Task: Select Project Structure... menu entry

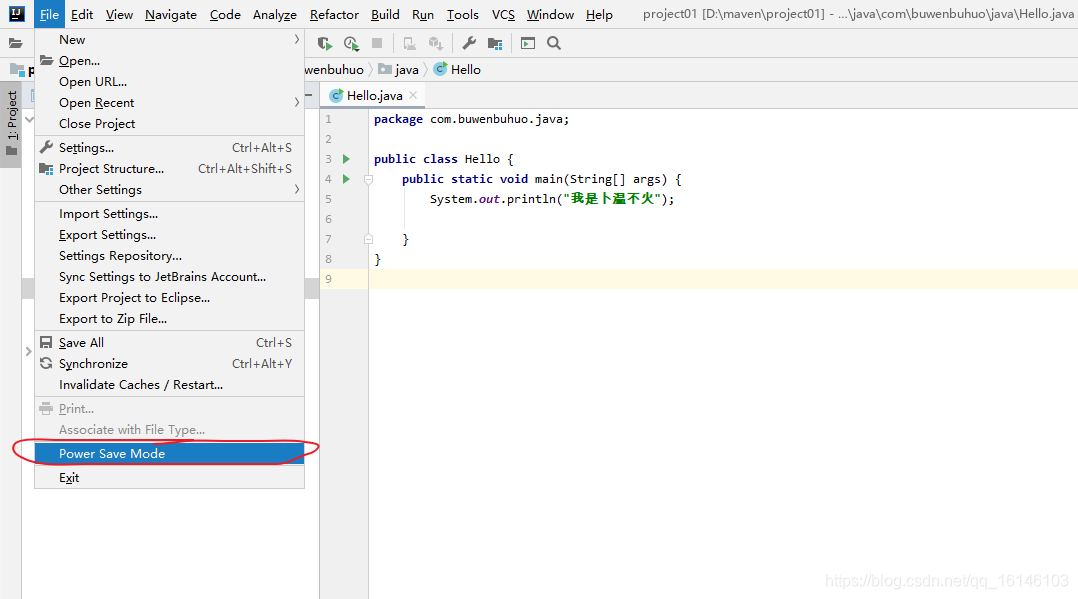Action: [169, 168]
